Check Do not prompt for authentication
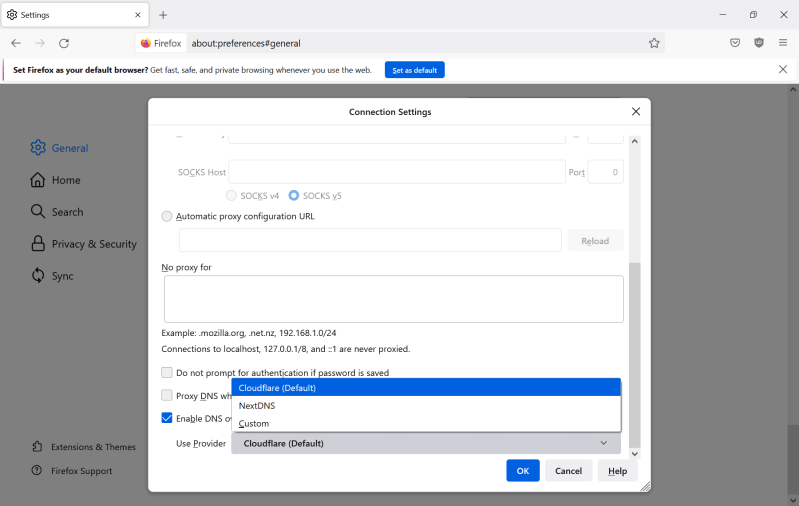Image resolution: width=799 pixels, height=506 pixels. (x=167, y=372)
